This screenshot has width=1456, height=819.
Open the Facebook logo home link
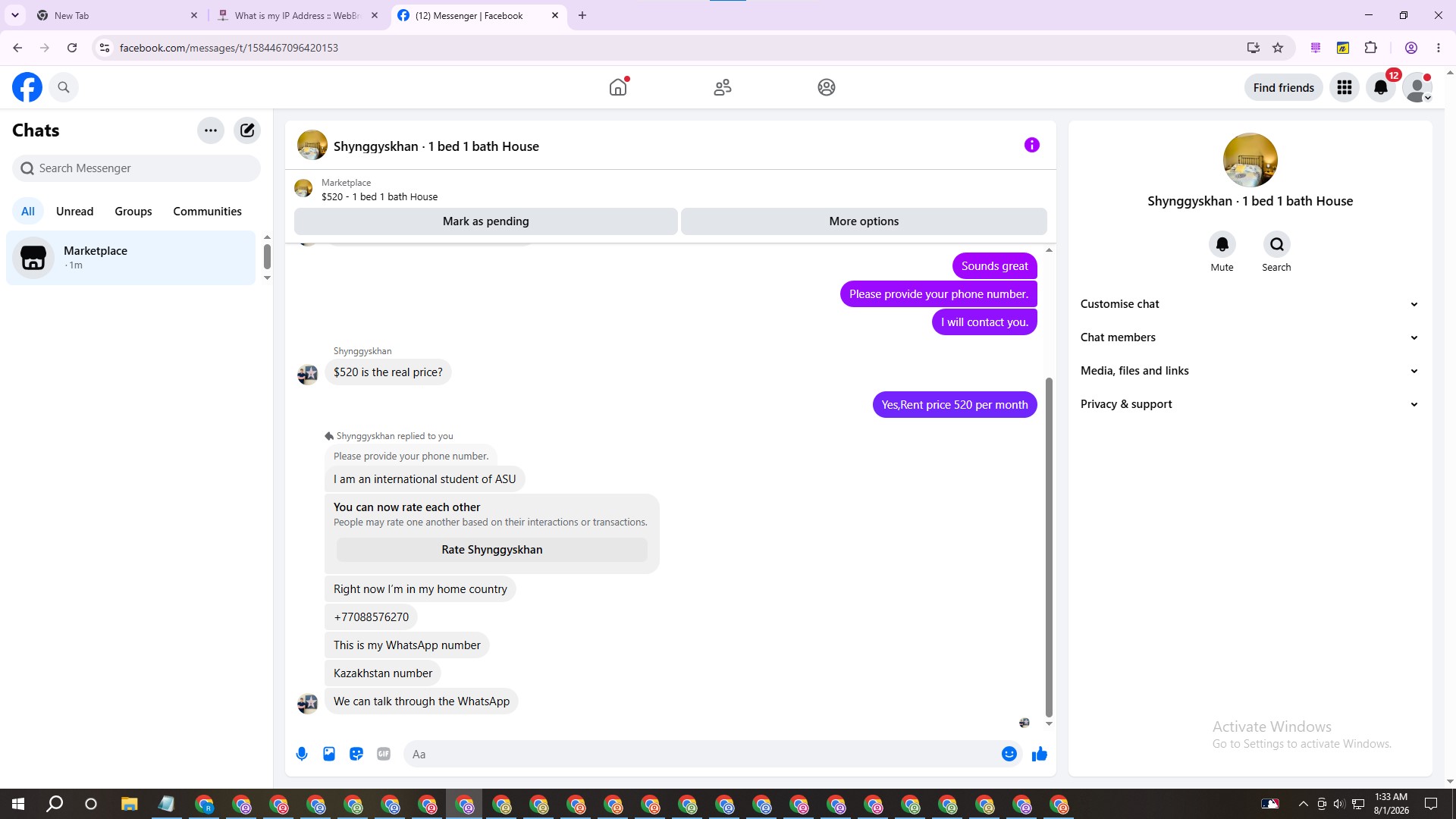[27, 87]
